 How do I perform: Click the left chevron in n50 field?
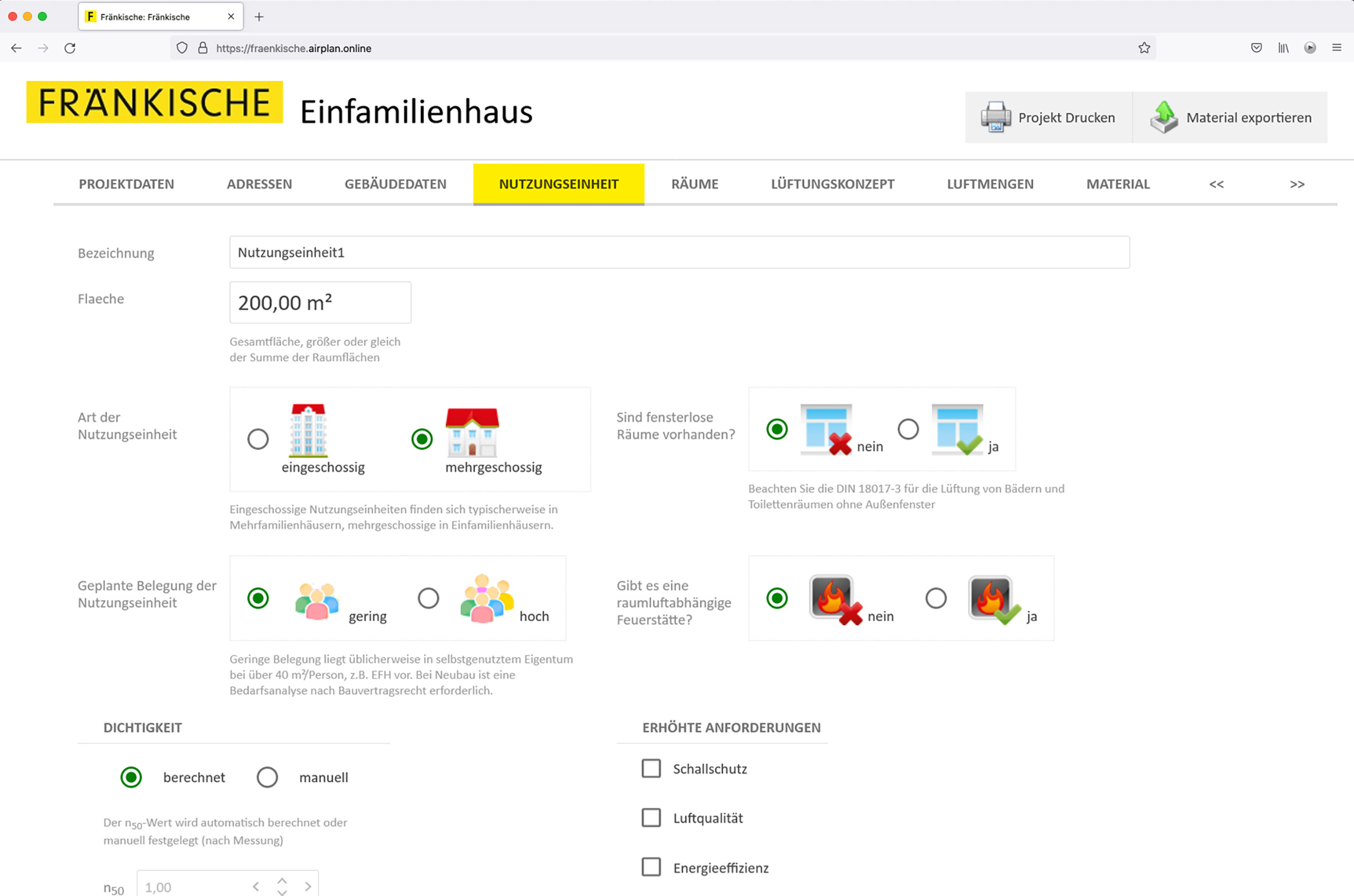(256, 887)
